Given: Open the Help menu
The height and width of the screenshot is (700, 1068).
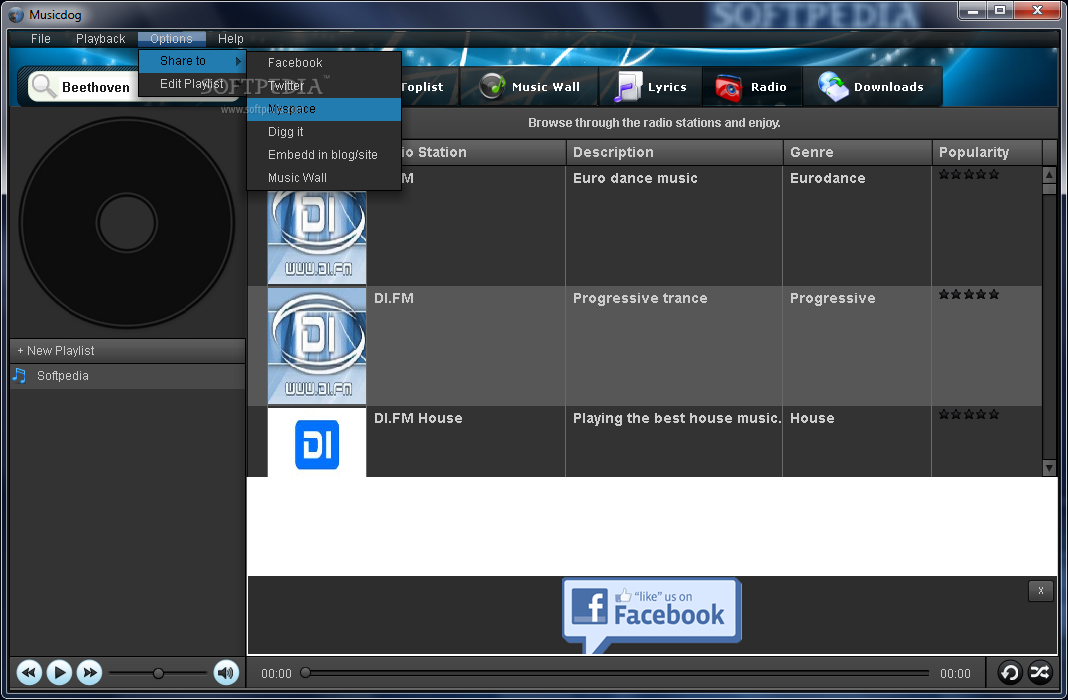Looking at the screenshot, I should (x=231, y=39).
